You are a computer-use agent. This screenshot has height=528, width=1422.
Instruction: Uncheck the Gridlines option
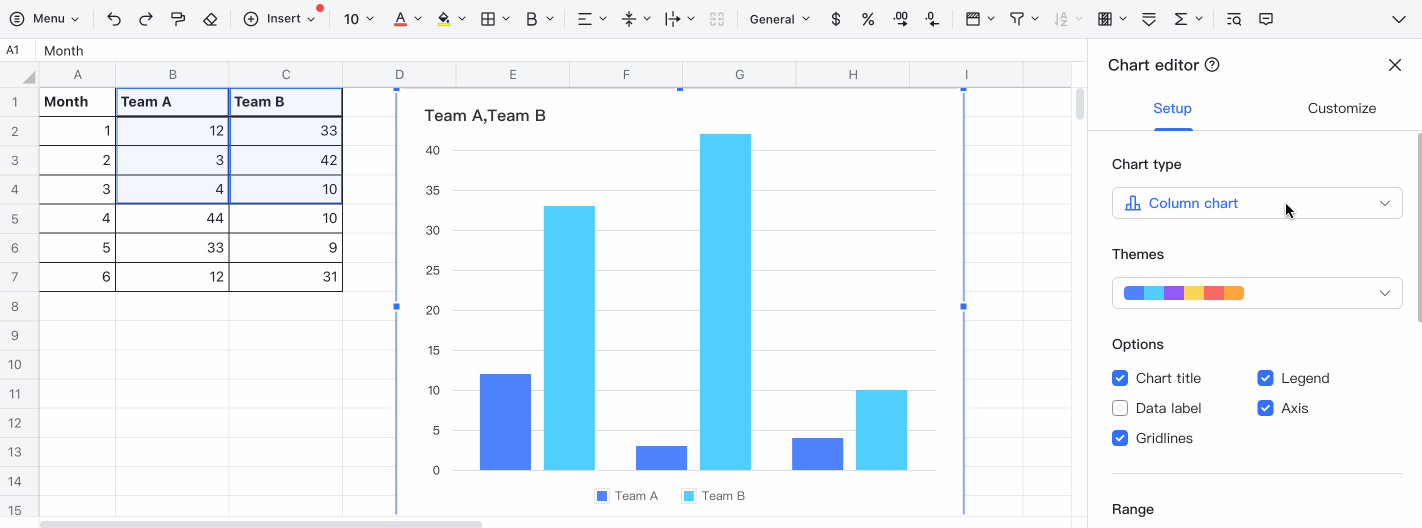pos(1120,438)
